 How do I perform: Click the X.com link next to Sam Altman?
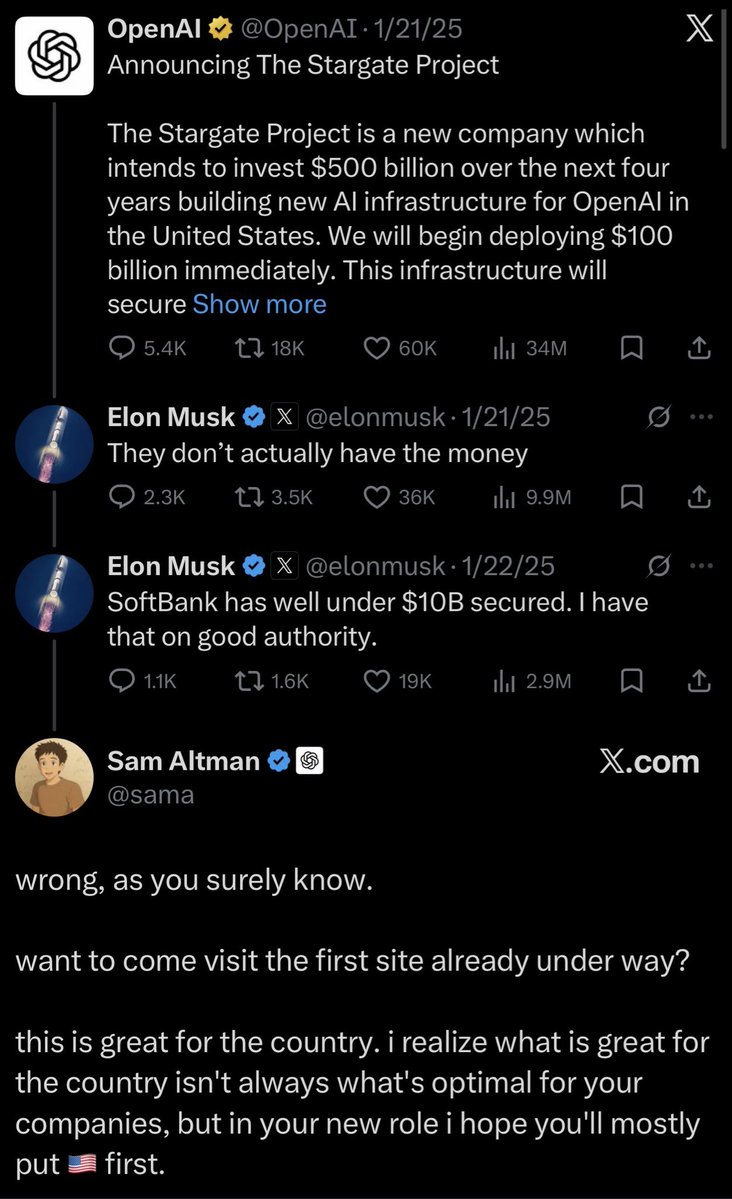(x=651, y=761)
